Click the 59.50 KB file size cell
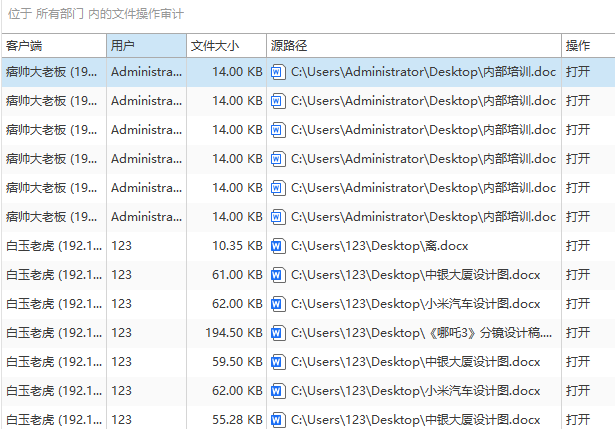 point(237,362)
